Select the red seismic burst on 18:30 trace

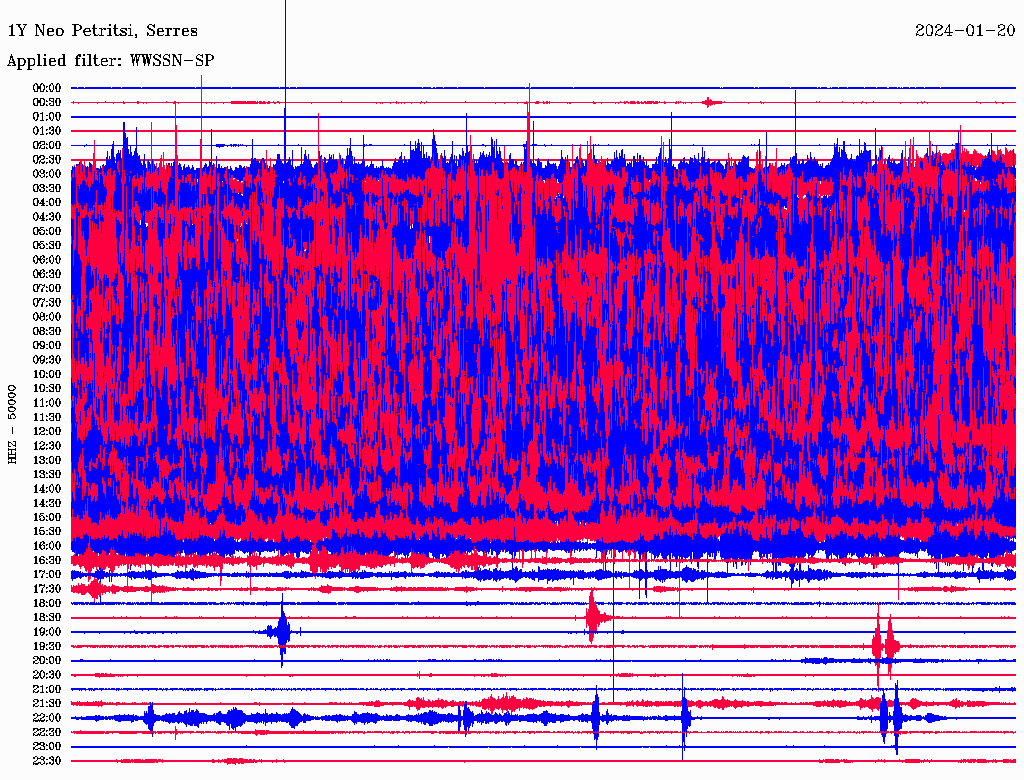pyautogui.click(x=593, y=617)
